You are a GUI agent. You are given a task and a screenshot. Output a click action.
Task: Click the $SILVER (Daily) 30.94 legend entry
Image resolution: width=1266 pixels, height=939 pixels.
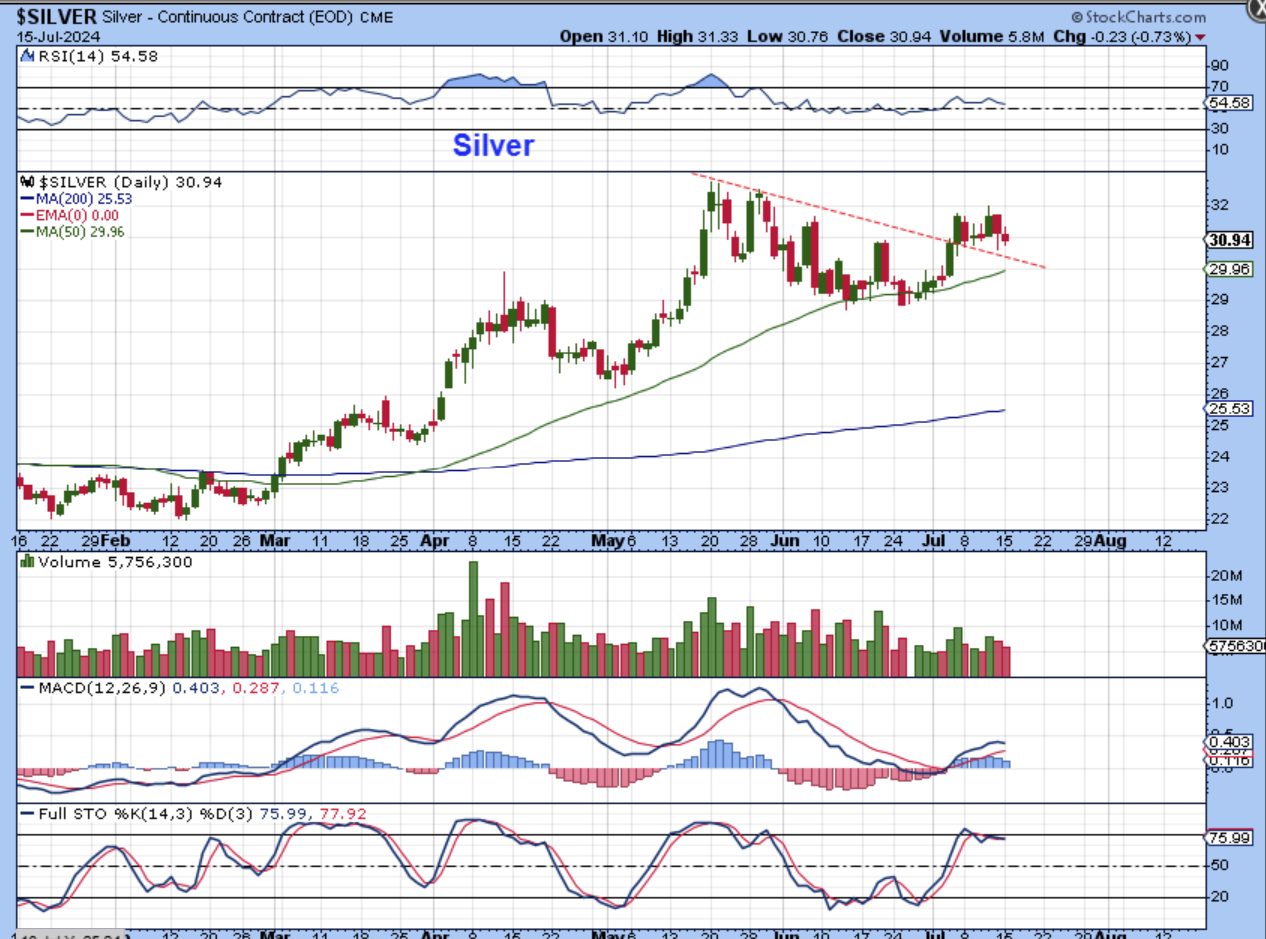pyautogui.click(x=130, y=182)
